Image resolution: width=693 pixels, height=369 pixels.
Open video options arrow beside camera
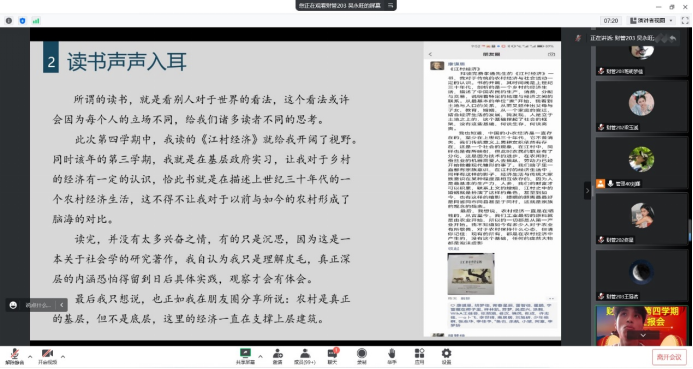pos(63,356)
